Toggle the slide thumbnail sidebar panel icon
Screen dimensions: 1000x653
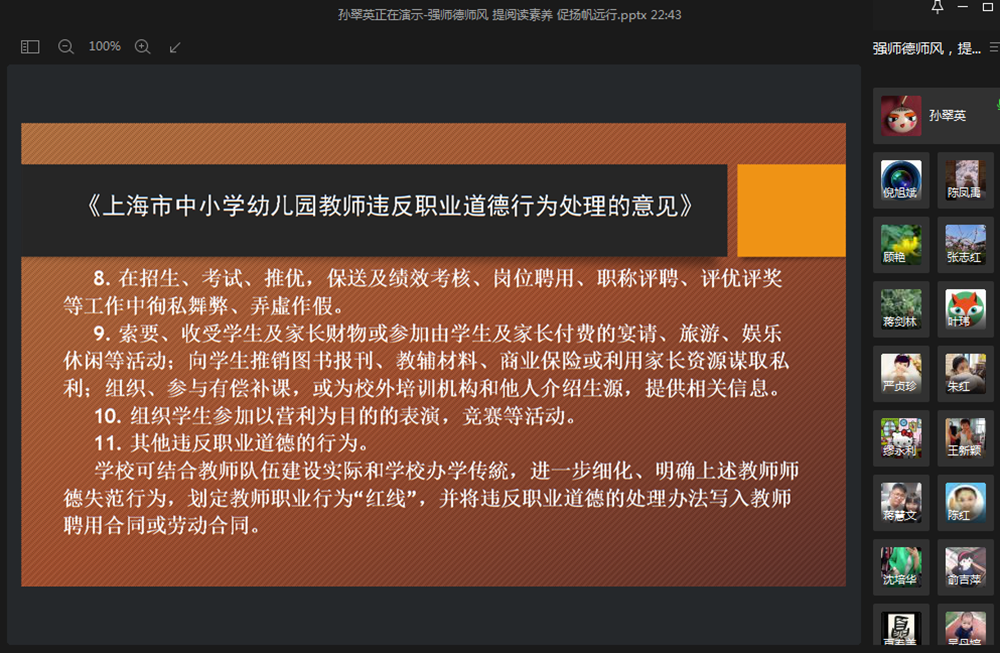[30, 47]
